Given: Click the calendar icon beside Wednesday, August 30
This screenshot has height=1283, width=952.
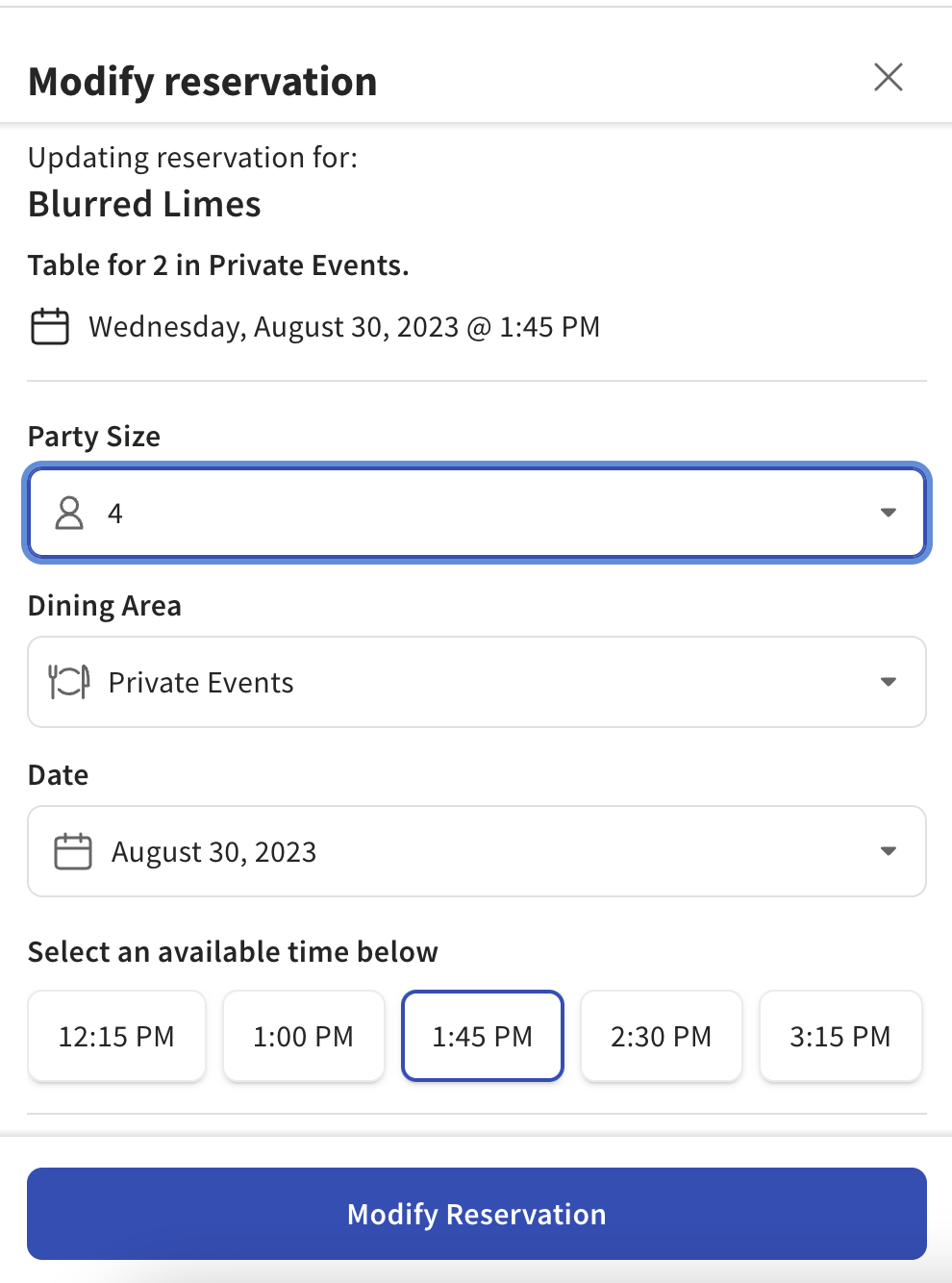Looking at the screenshot, I should click(x=50, y=327).
